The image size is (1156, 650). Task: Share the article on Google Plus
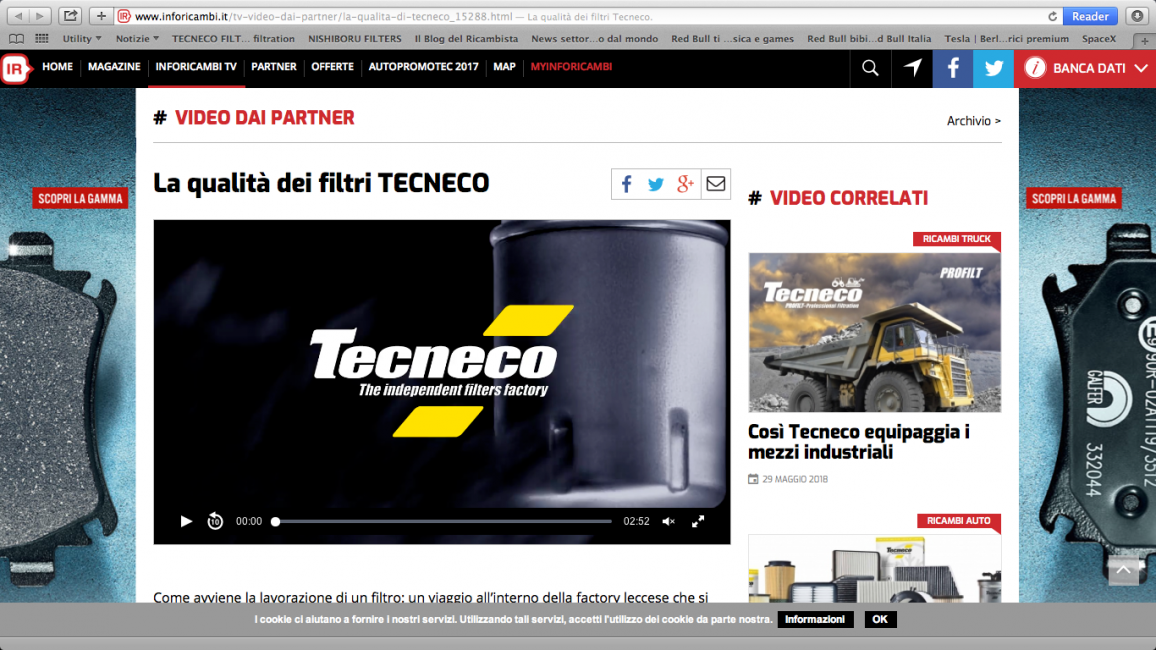coord(685,184)
